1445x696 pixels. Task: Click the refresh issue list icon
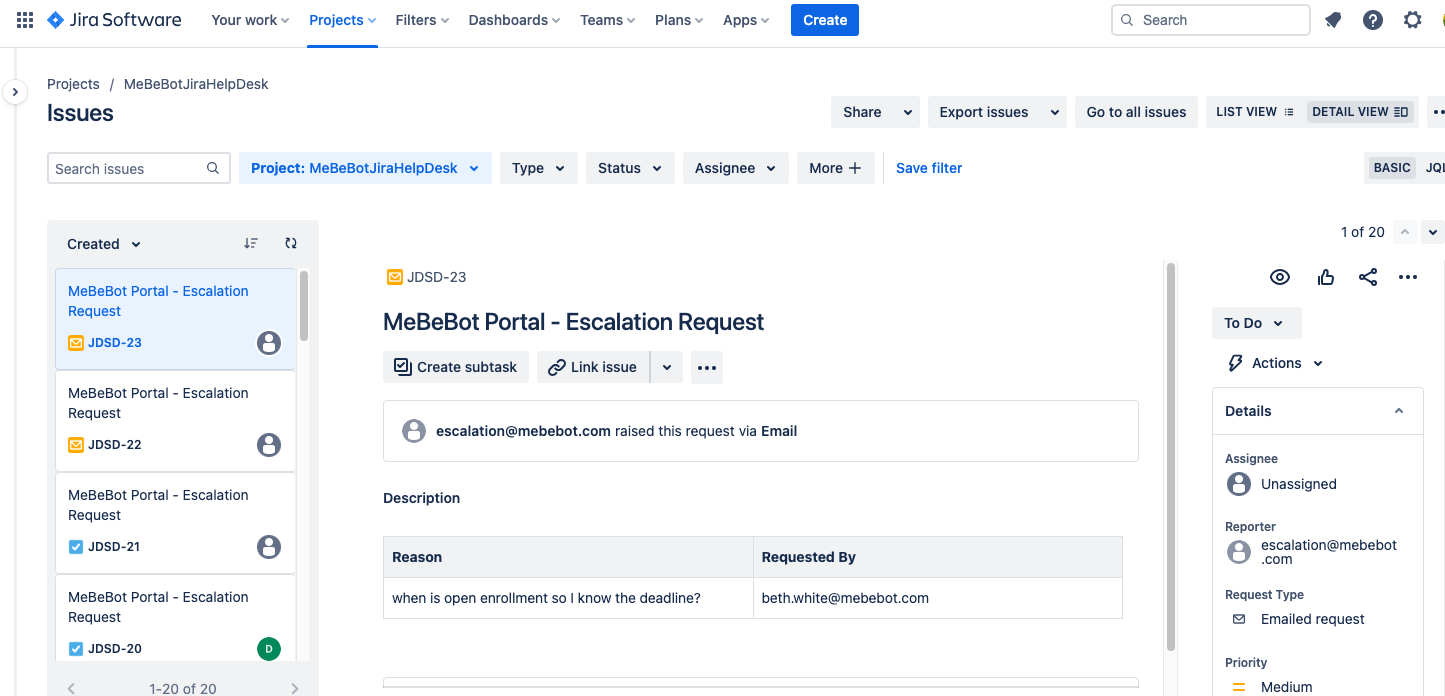pyautogui.click(x=291, y=243)
